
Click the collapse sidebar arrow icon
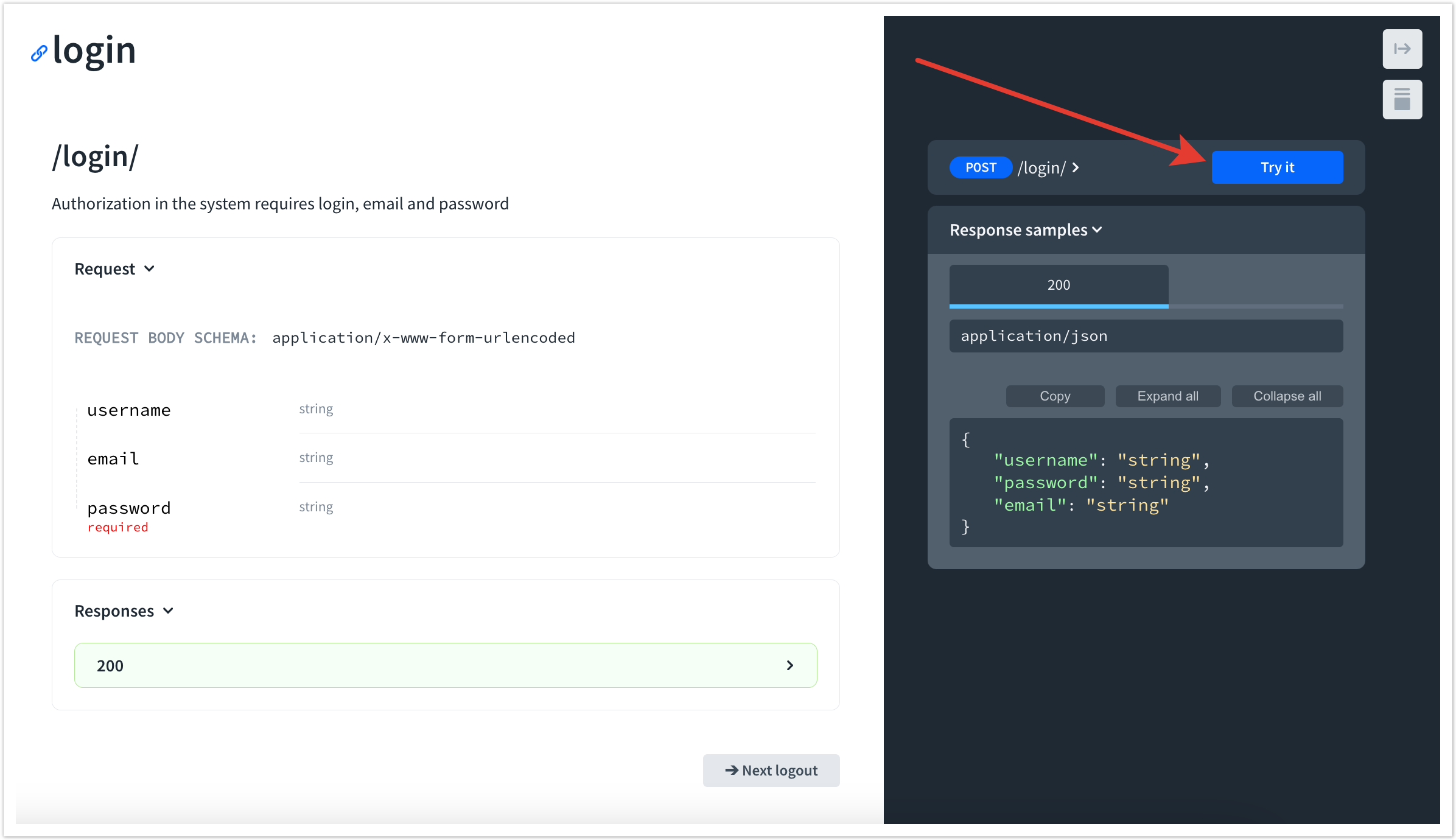[1402, 49]
